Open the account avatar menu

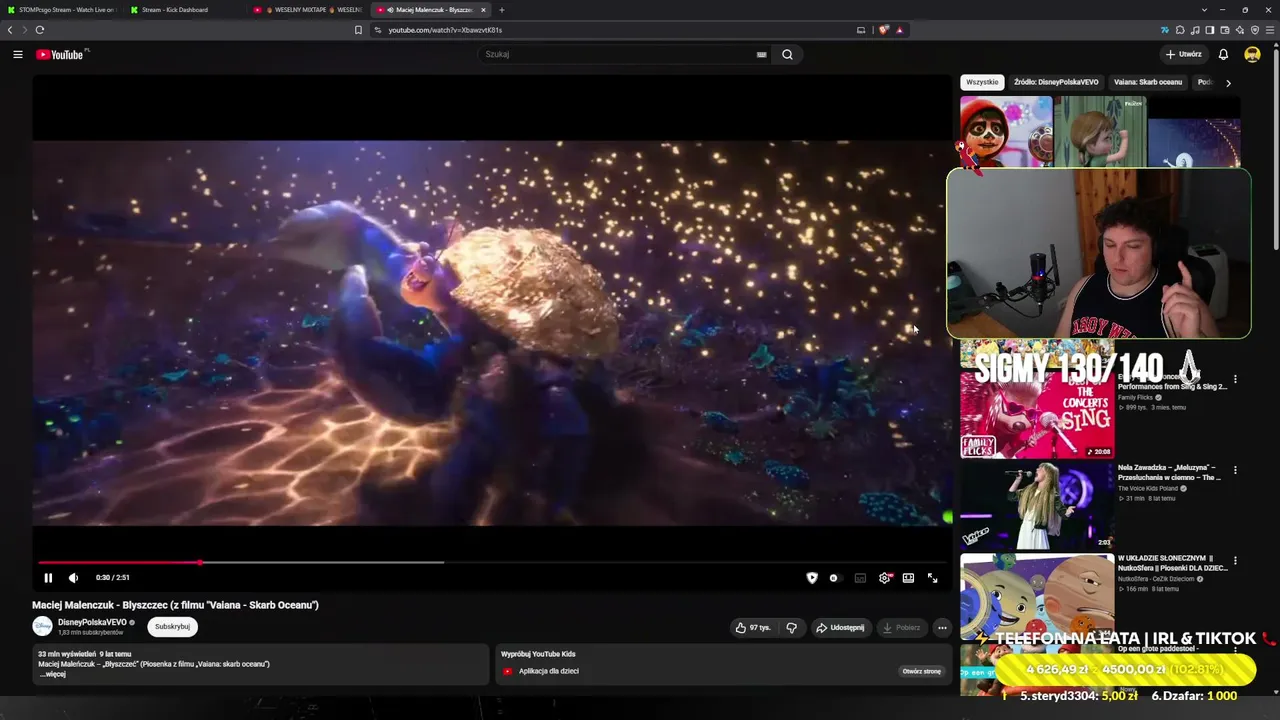pyautogui.click(x=1252, y=54)
